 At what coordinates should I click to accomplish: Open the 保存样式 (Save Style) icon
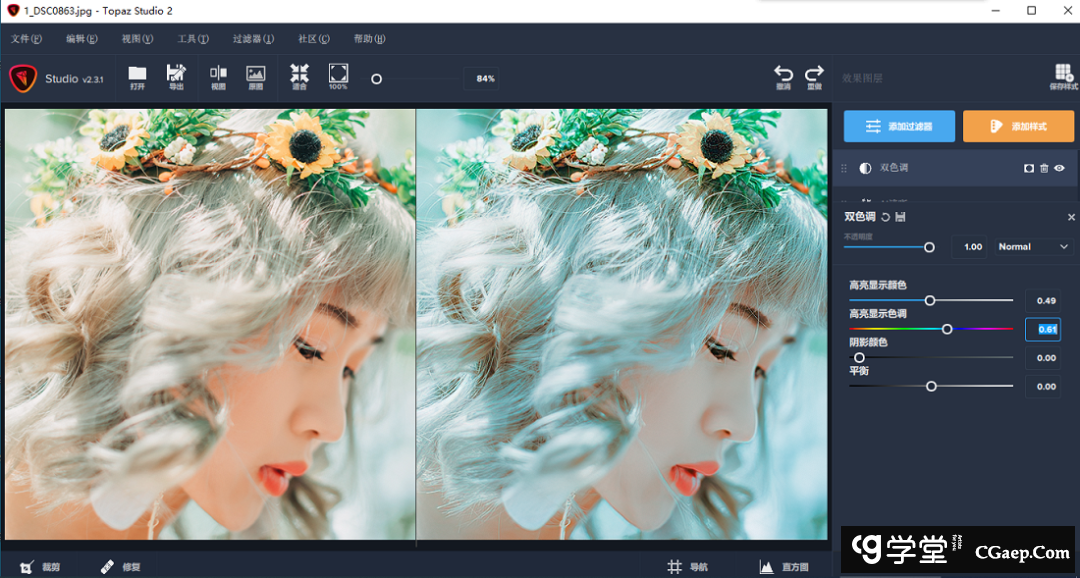point(1061,77)
